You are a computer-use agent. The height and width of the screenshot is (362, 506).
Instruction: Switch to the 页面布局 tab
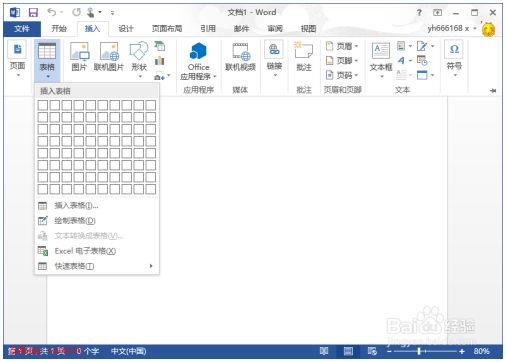pos(167,29)
